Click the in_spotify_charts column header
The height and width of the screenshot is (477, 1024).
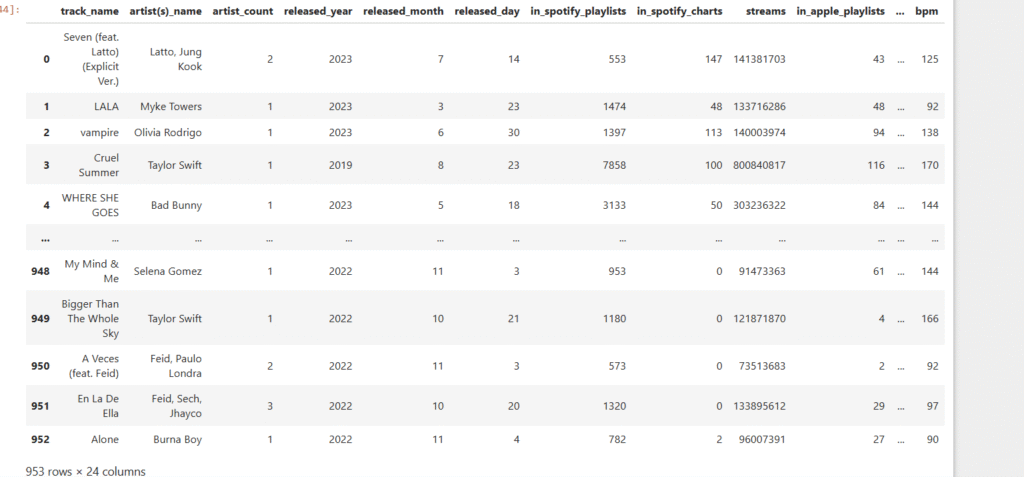(x=679, y=10)
